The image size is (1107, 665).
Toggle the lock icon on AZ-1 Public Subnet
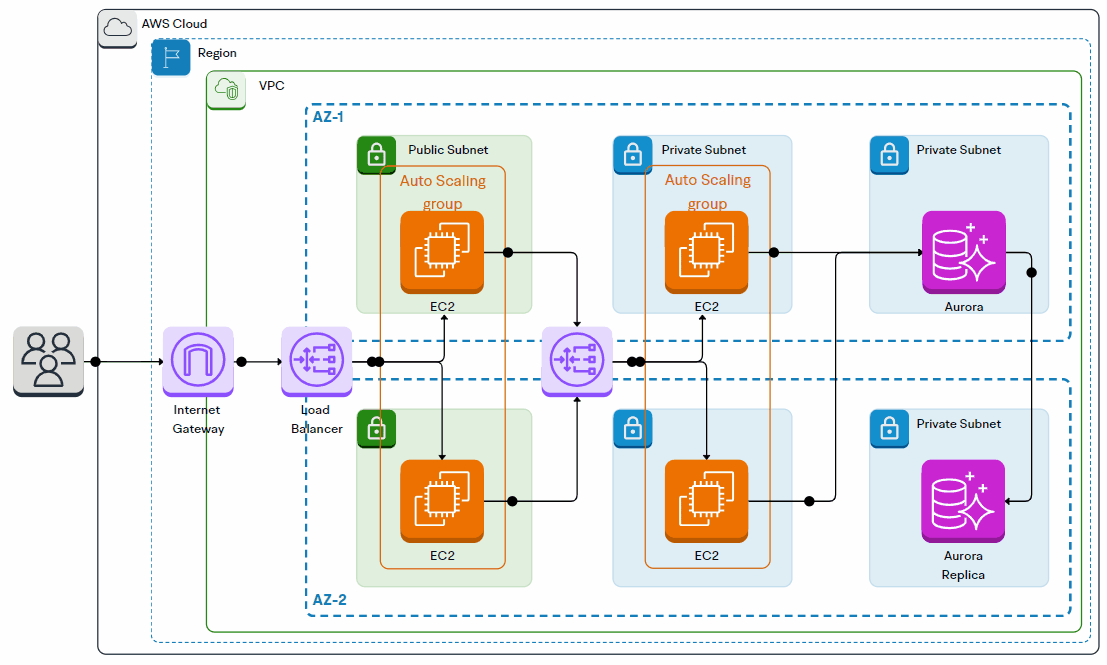click(x=377, y=155)
